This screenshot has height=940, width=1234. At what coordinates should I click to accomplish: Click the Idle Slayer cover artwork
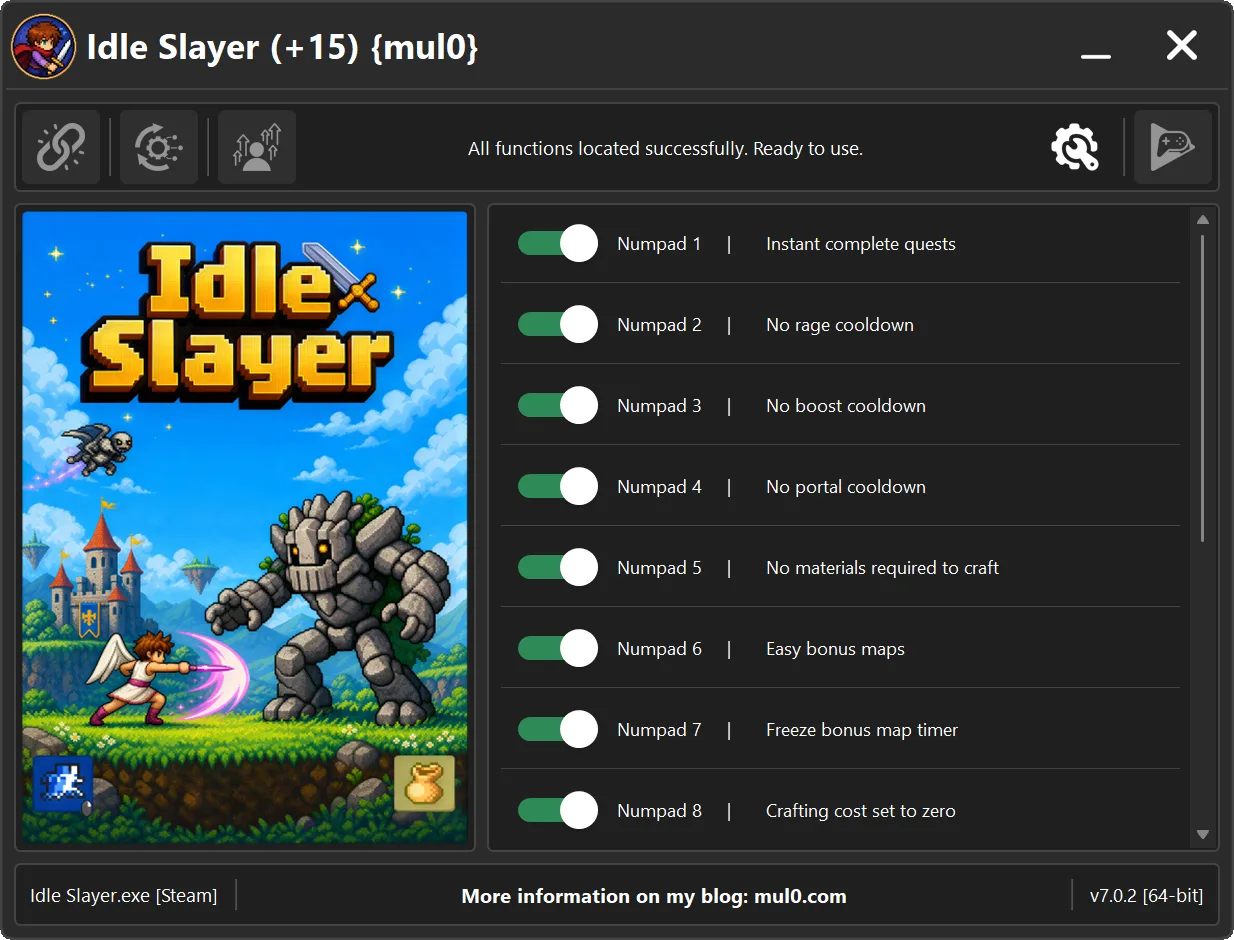coord(245,527)
